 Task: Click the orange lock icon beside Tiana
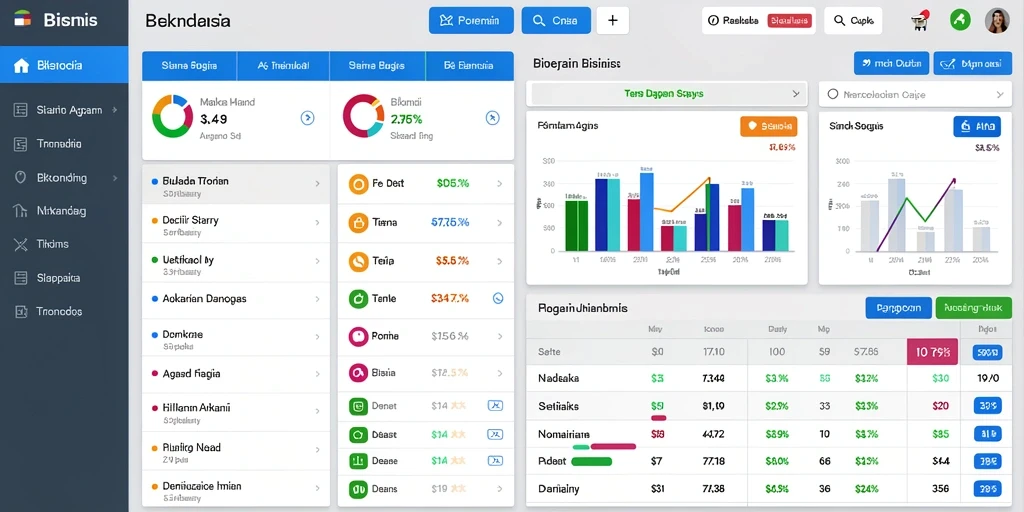tap(358, 223)
